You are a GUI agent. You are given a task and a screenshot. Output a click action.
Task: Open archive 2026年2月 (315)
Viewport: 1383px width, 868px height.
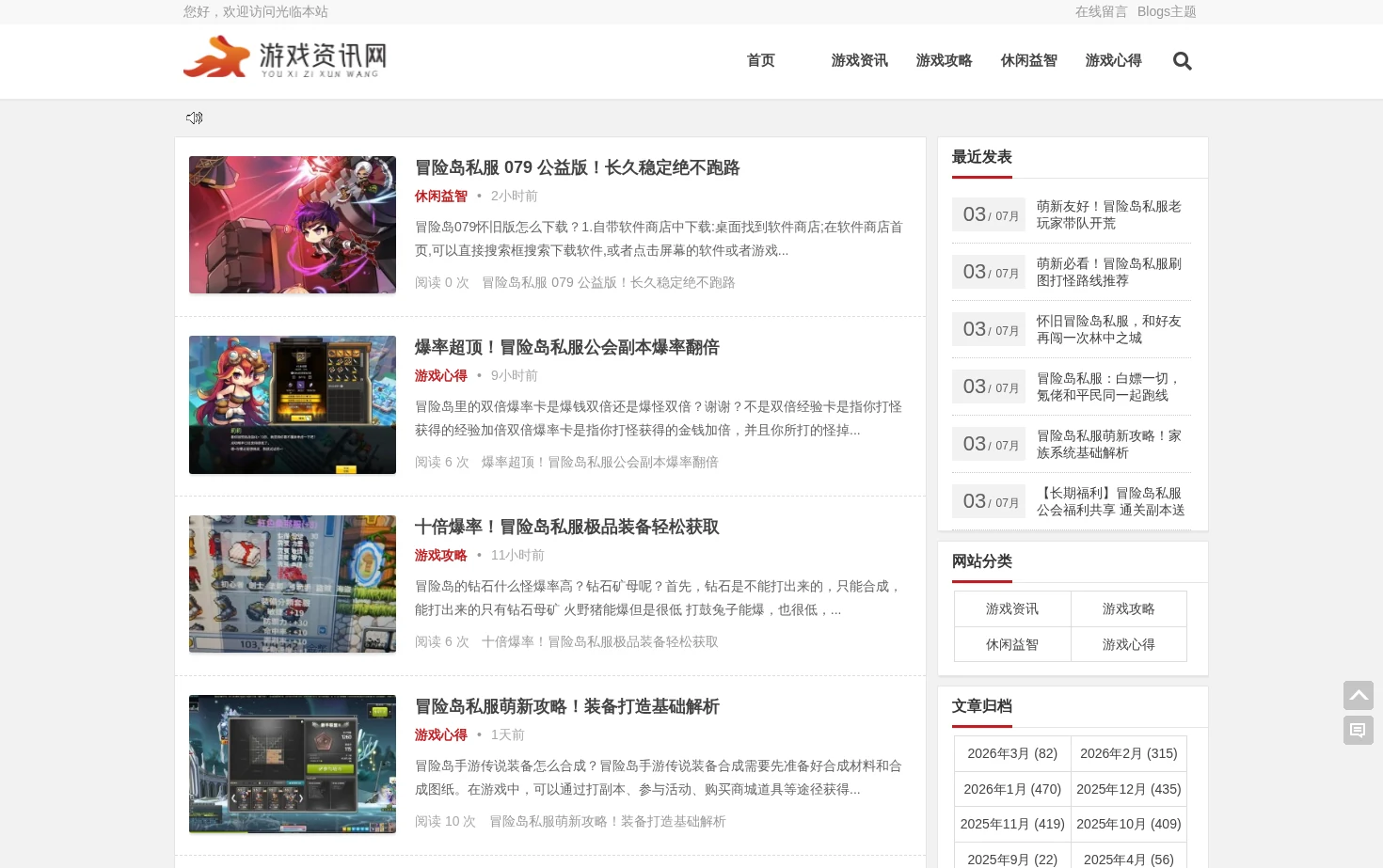click(1129, 753)
